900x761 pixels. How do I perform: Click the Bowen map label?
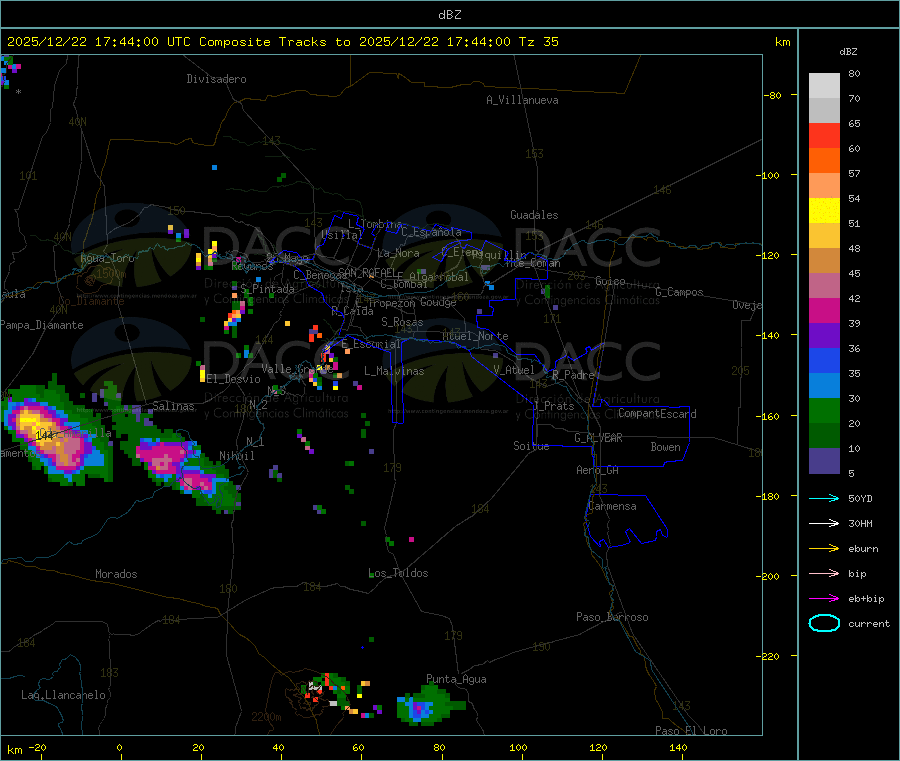(x=666, y=447)
